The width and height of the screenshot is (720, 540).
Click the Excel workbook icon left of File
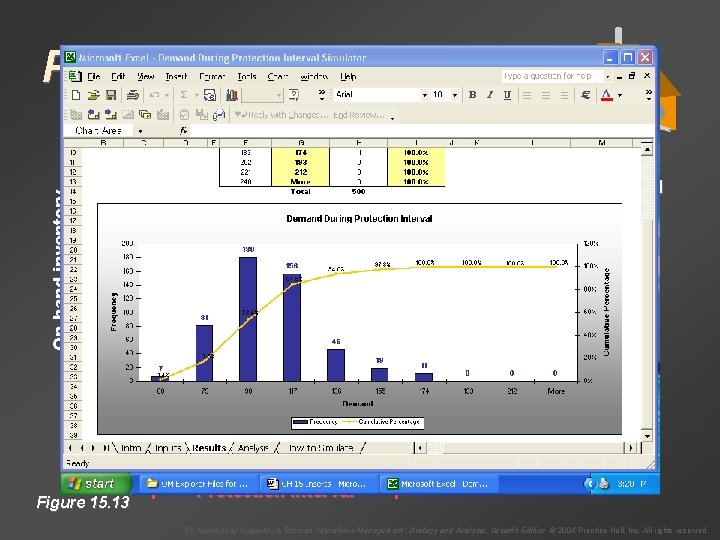pos(74,76)
